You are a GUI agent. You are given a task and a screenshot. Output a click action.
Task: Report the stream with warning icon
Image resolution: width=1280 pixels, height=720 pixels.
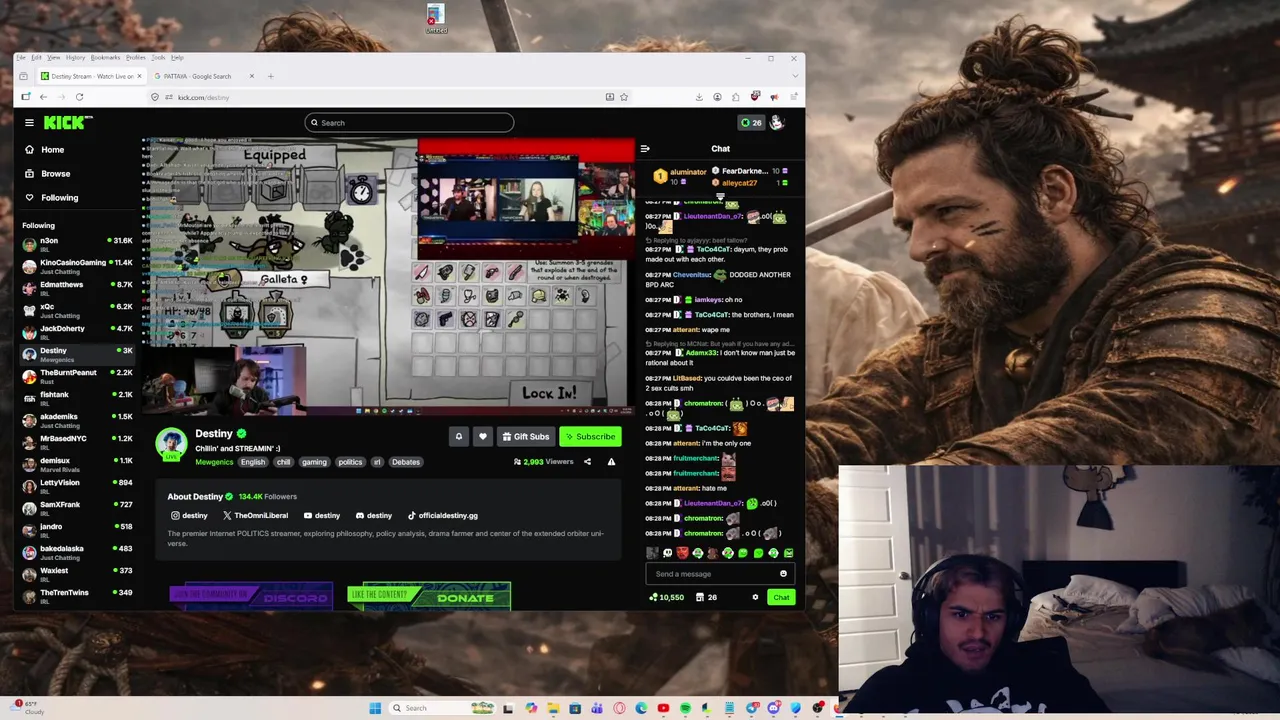[611, 462]
